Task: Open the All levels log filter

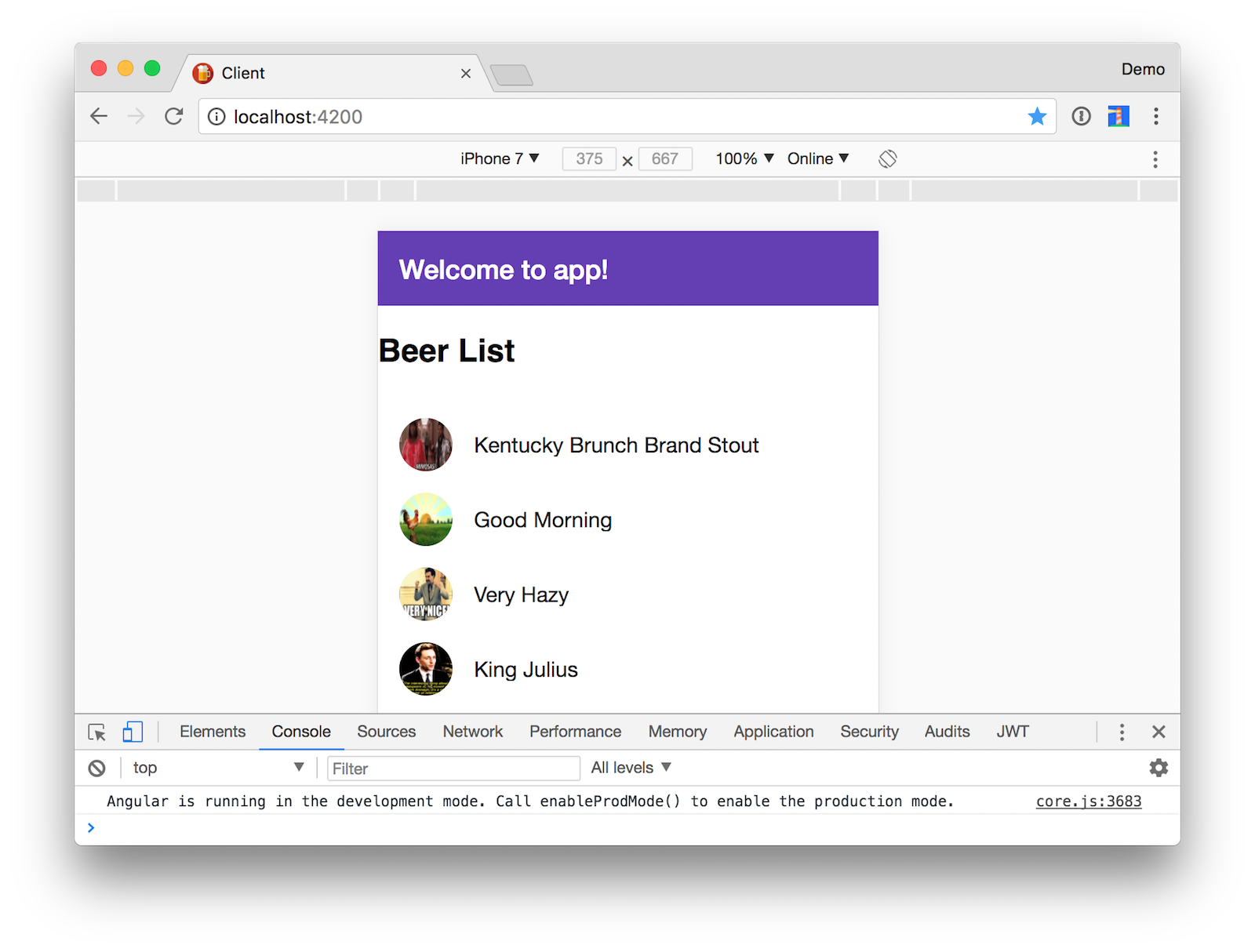Action: (631, 768)
